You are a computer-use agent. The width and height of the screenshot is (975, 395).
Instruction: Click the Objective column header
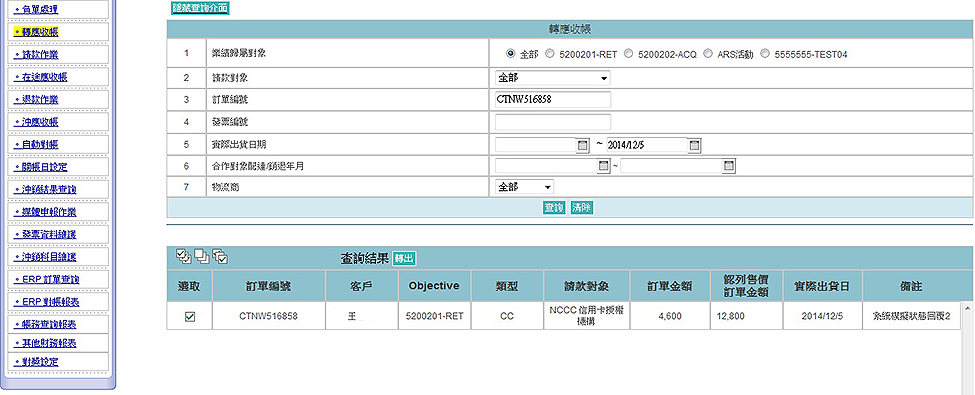[435, 286]
